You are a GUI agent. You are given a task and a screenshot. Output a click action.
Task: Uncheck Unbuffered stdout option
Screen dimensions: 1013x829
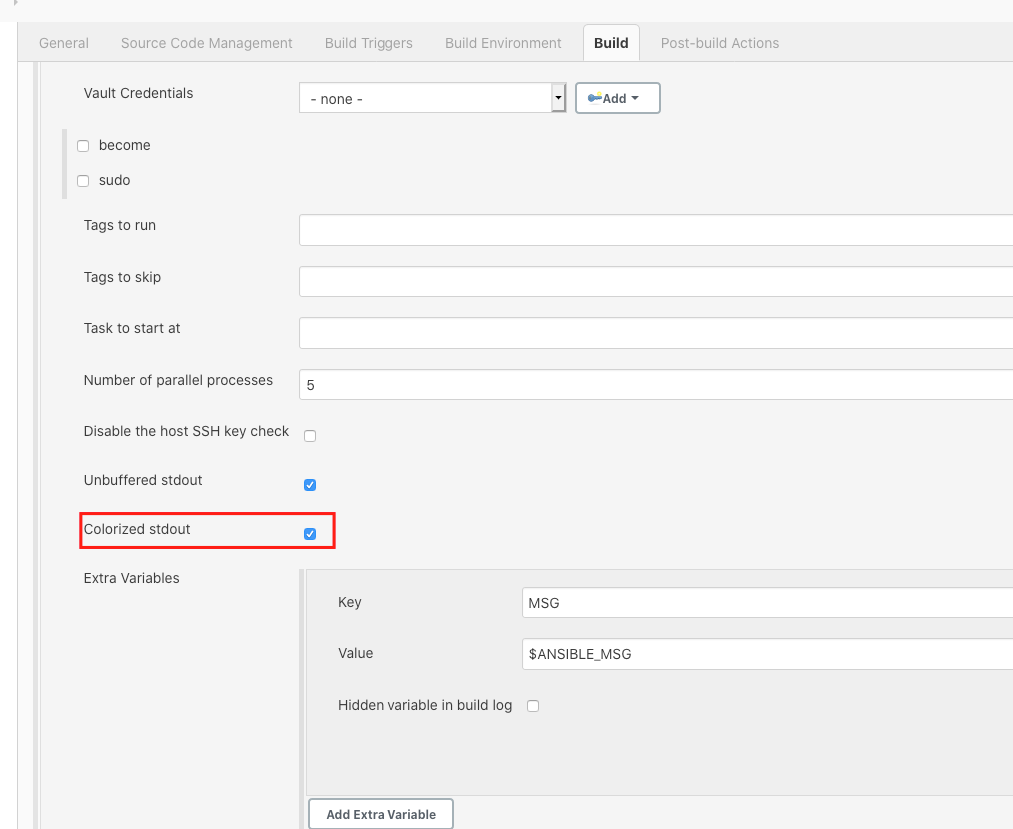click(310, 485)
